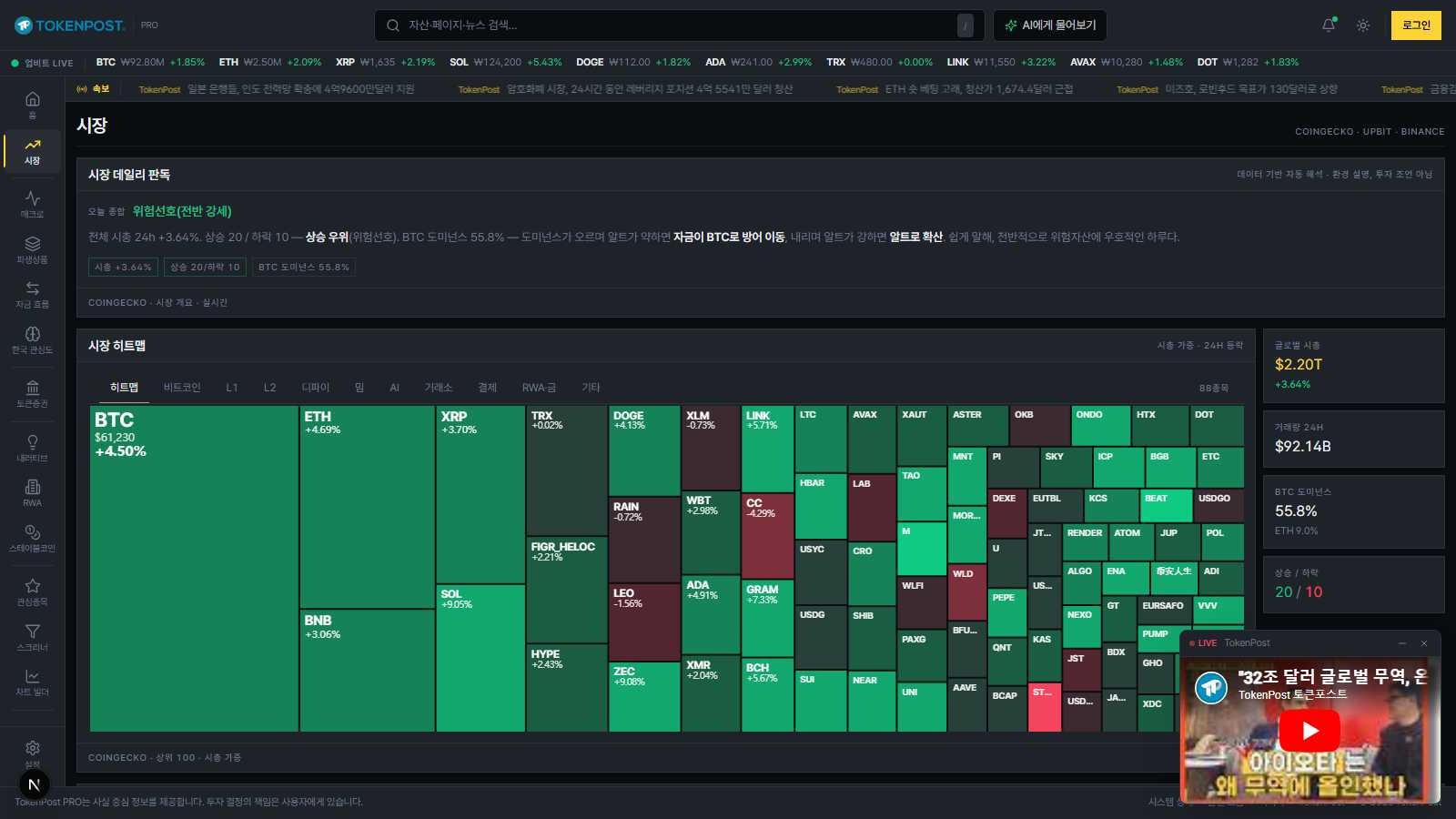
Task: Open the 자금 흐름 sidebar icon
Action: [x=33, y=294]
